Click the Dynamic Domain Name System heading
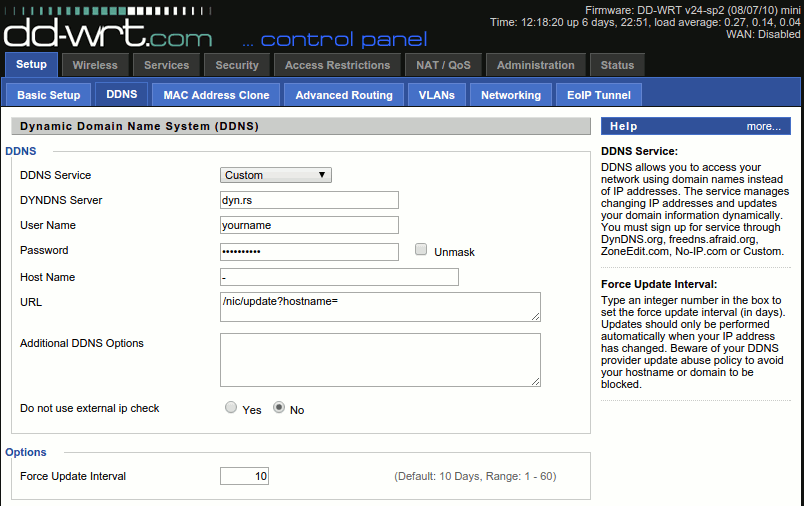This screenshot has height=506, width=804. click(x=139, y=126)
